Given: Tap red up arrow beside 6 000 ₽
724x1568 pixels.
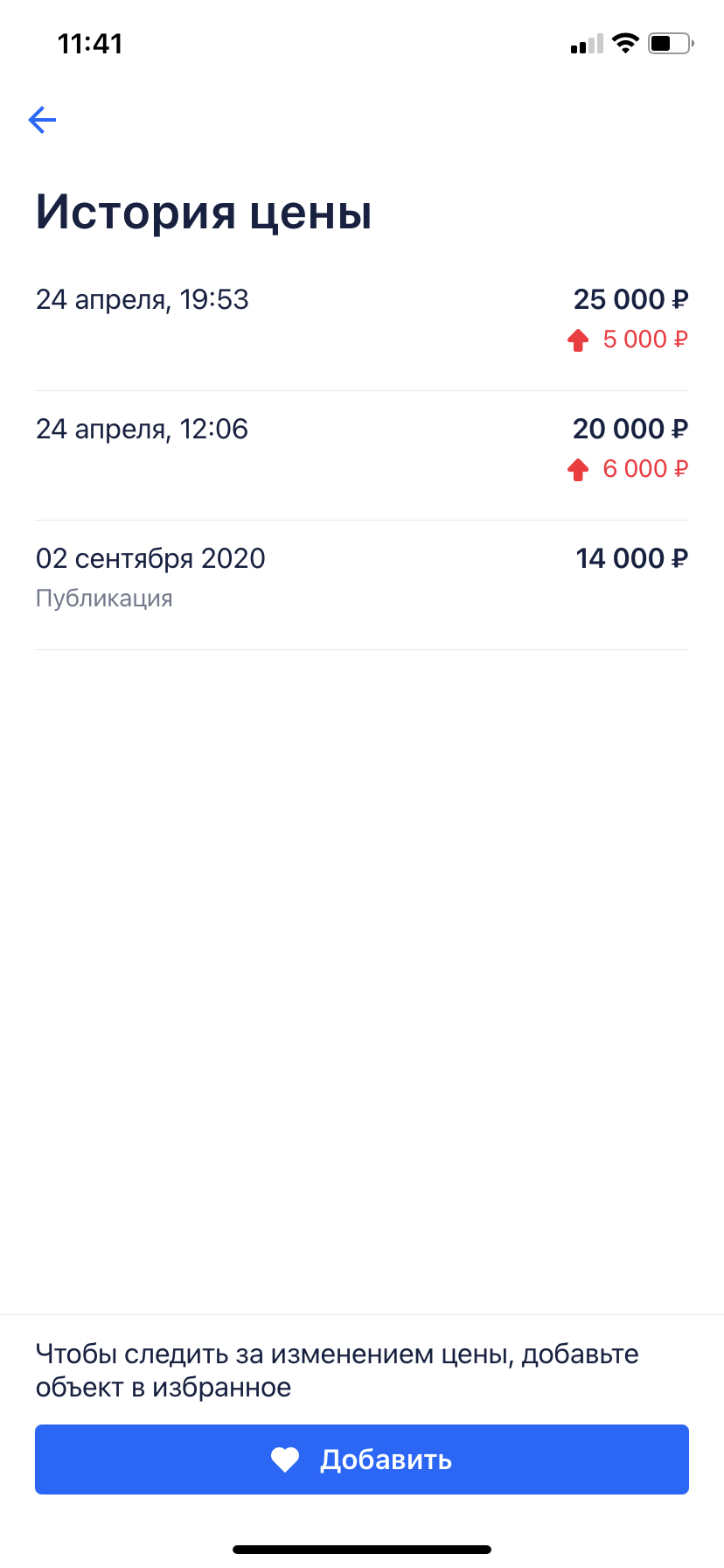Looking at the screenshot, I should coord(578,469).
